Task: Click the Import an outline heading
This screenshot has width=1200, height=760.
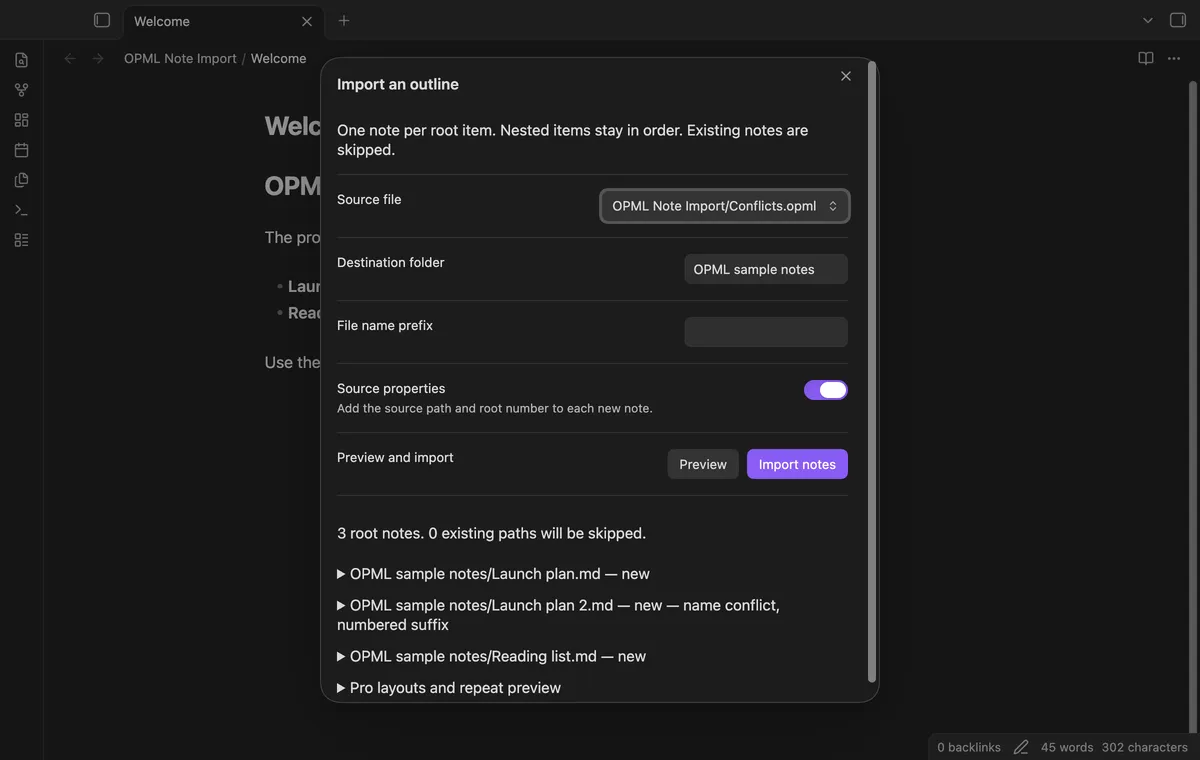Action: coord(398,84)
